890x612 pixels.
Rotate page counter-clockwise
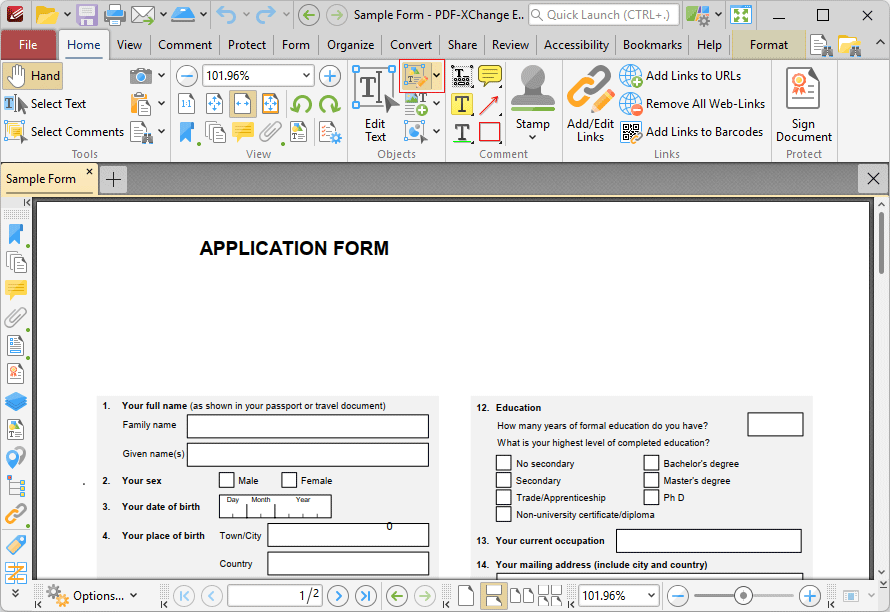coord(301,104)
